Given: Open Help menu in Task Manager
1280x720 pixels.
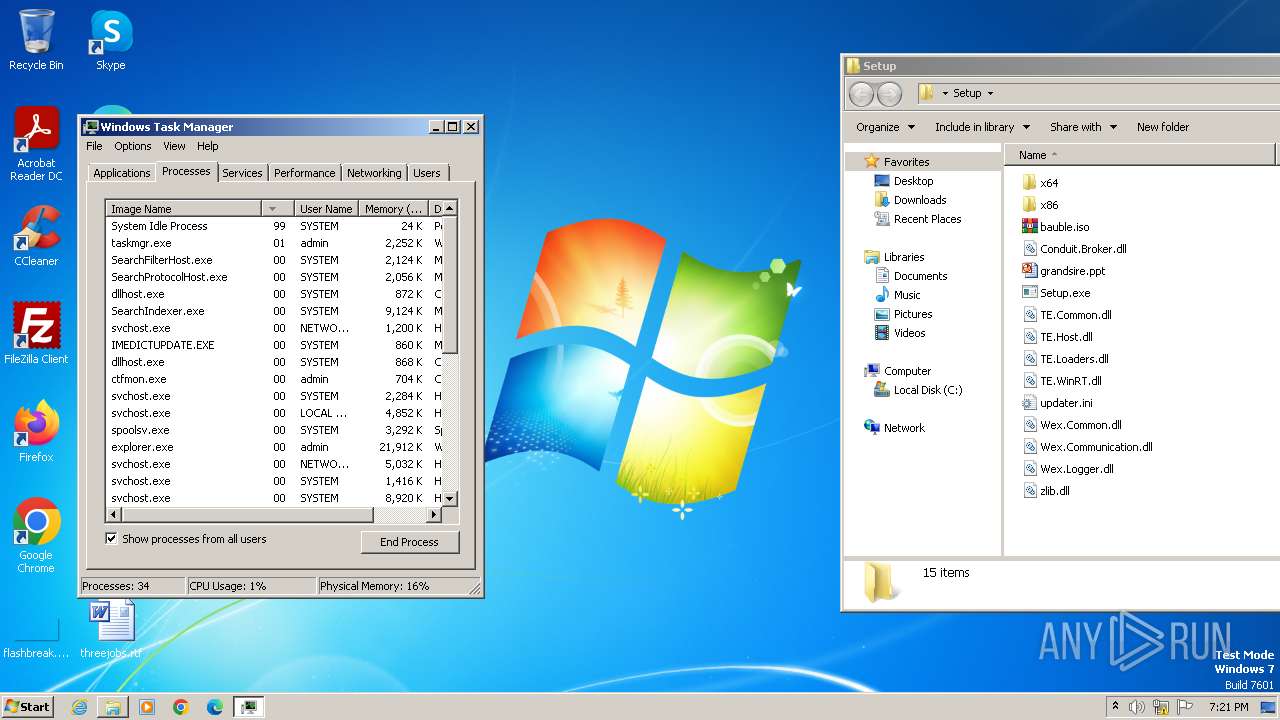Looking at the screenshot, I should [x=207, y=146].
